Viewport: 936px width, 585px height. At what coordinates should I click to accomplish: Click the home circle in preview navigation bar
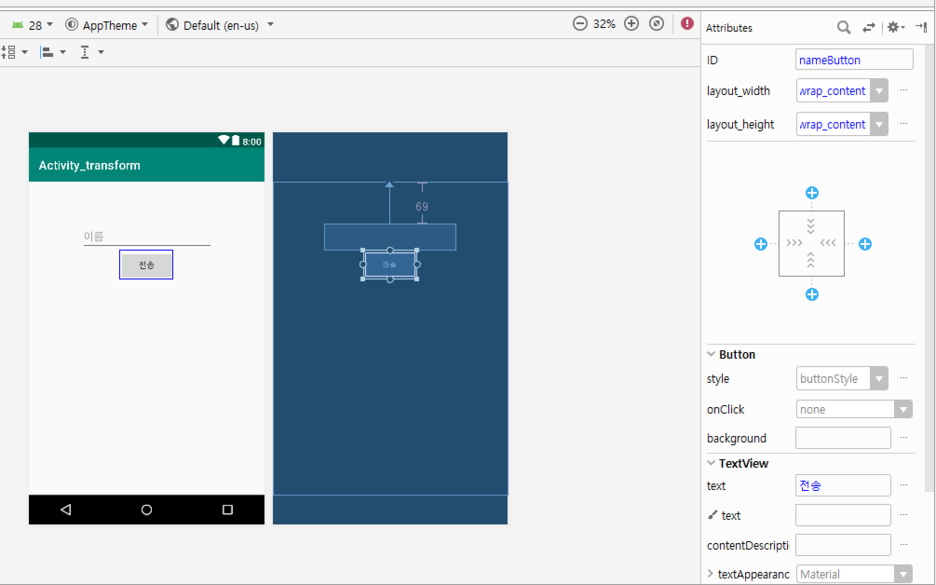pyautogui.click(x=146, y=509)
